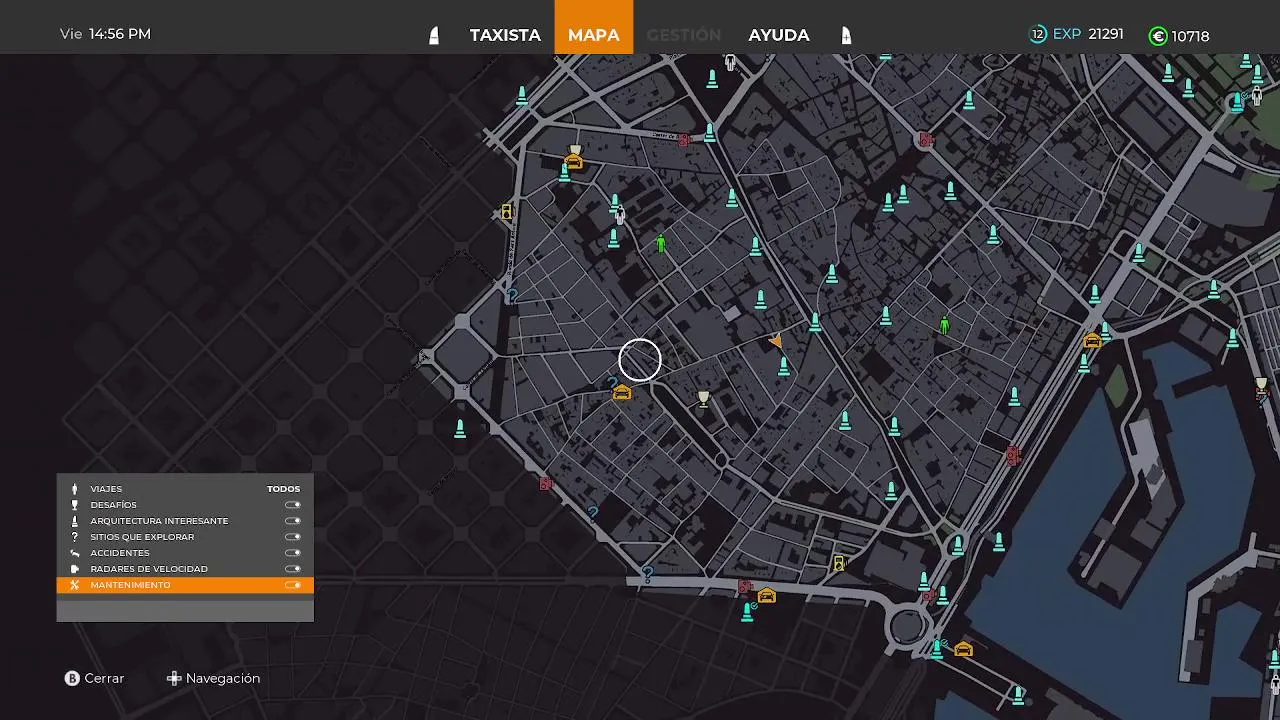This screenshot has width=1280, height=720.
Task: Click the green euro currency icon
Action: [1158, 36]
